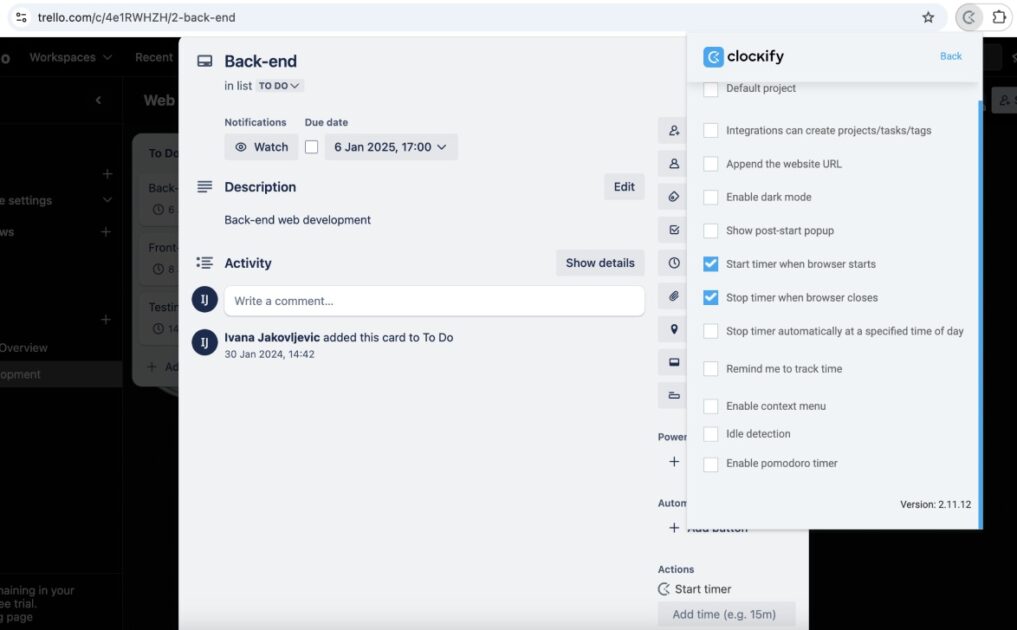Image resolution: width=1017 pixels, height=630 pixels.
Task: Open the Labels icon
Action: point(673,196)
